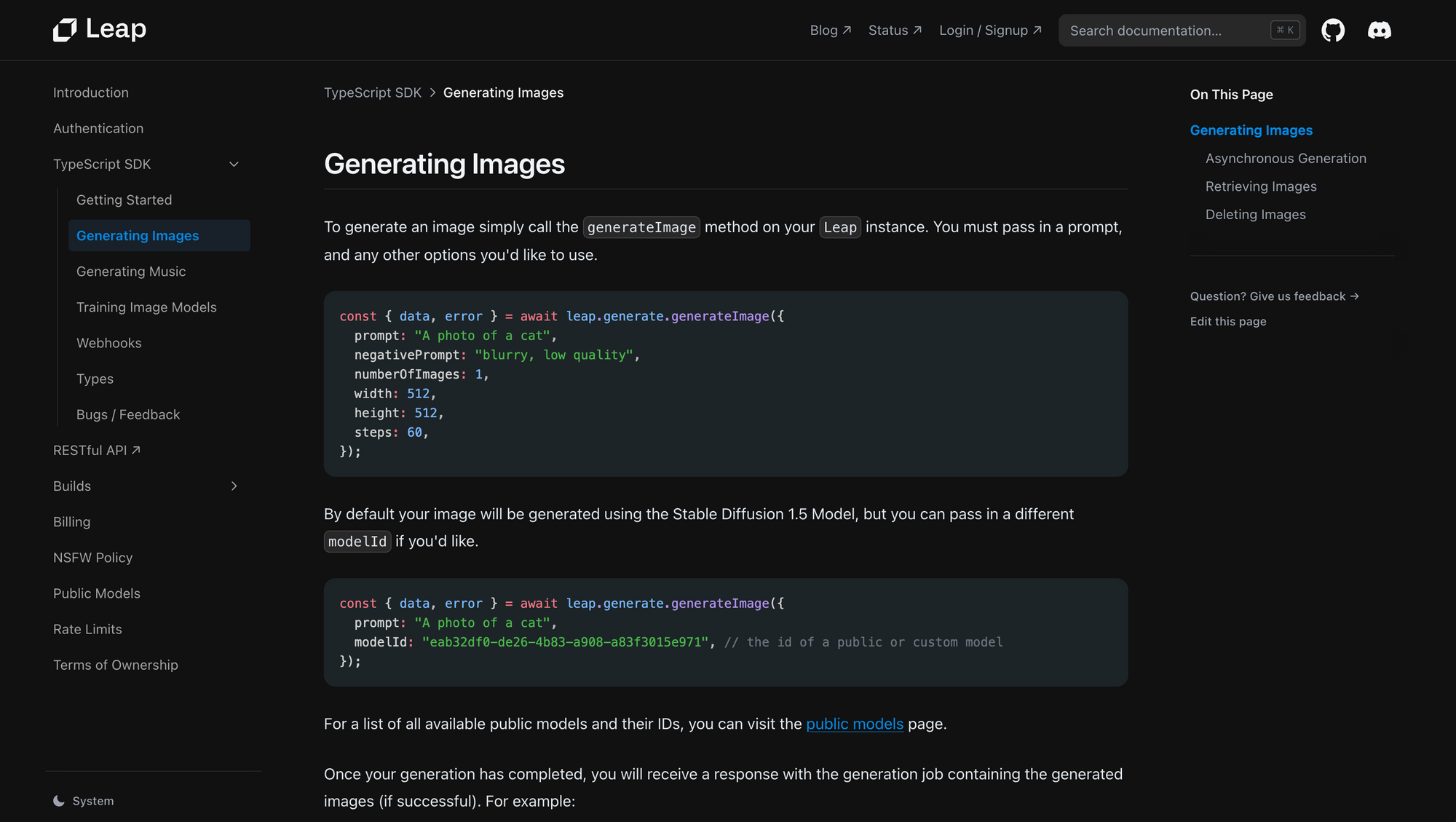Open Generating Music in sidebar
This screenshot has width=1456, height=822.
coord(131,272)
